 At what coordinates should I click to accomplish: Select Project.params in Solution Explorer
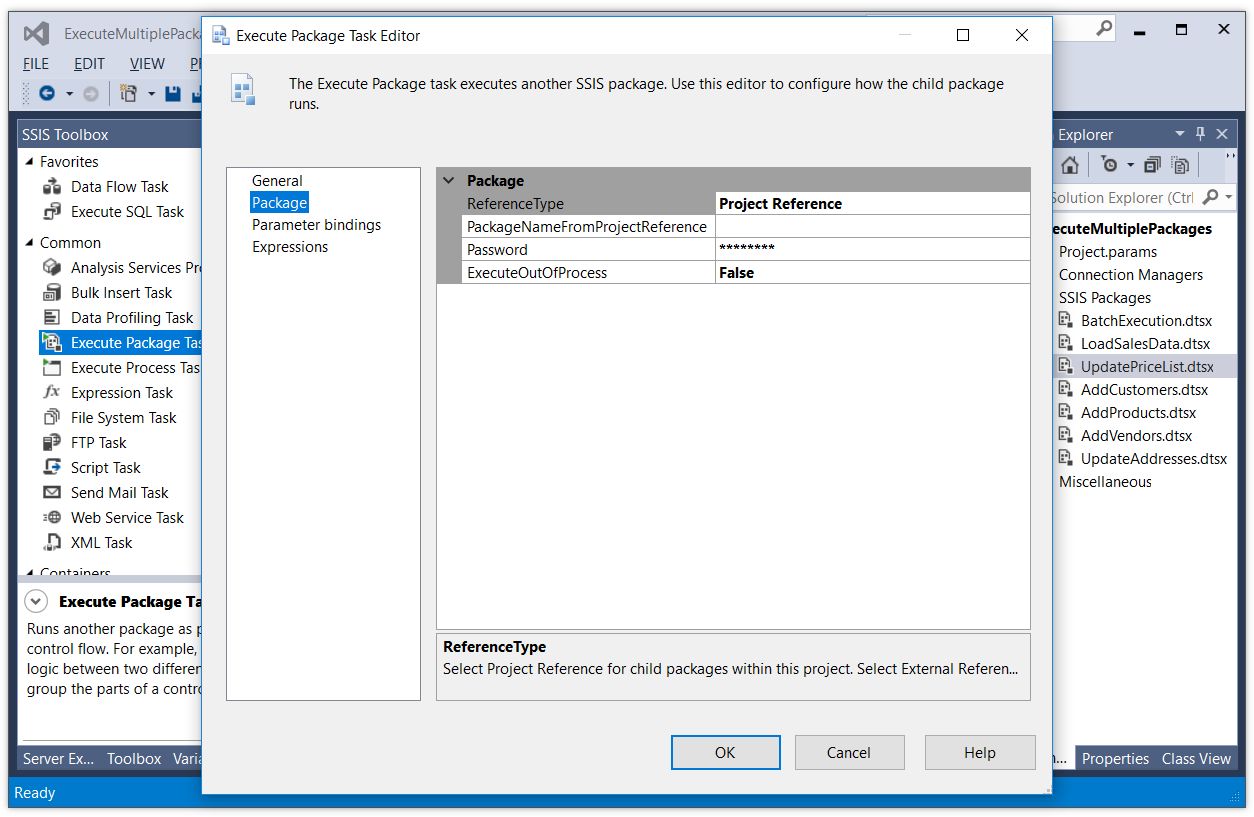click(1108, 252)
